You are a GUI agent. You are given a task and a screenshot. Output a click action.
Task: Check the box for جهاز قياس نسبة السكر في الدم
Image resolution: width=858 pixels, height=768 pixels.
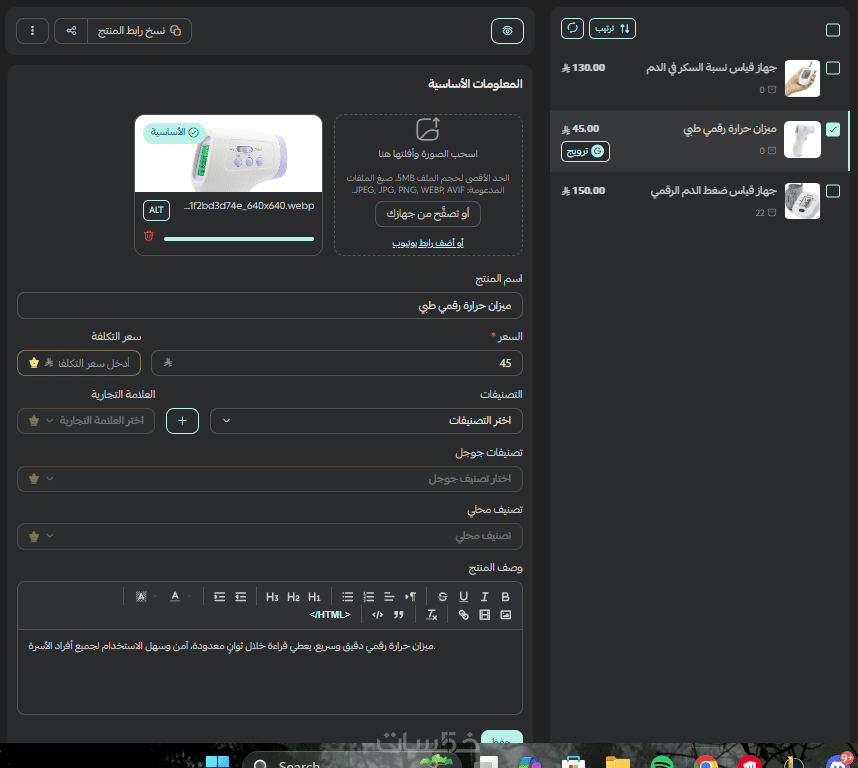point(833,68)
